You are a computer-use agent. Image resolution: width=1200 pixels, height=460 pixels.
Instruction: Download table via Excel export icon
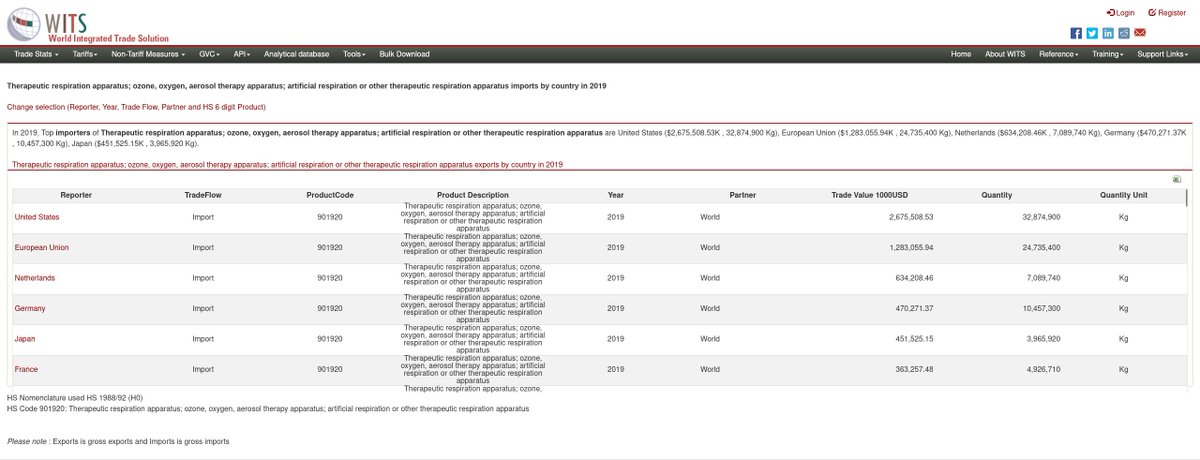1177,180
